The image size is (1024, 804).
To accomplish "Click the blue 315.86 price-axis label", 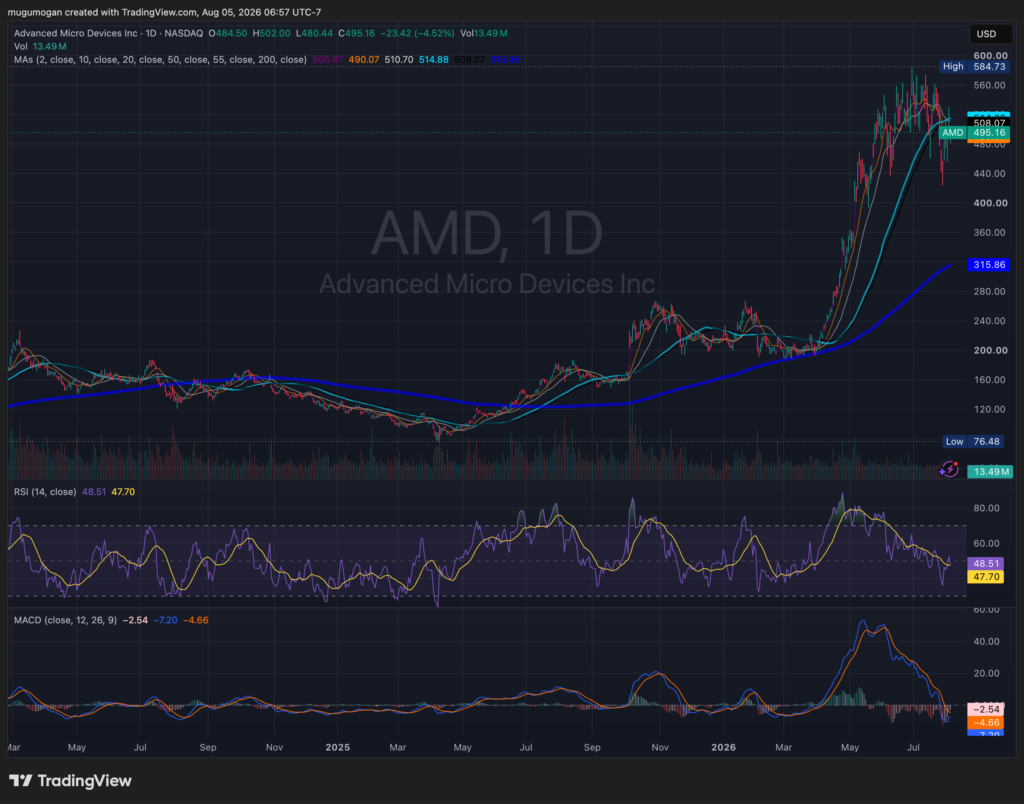I will coord(989,265).
